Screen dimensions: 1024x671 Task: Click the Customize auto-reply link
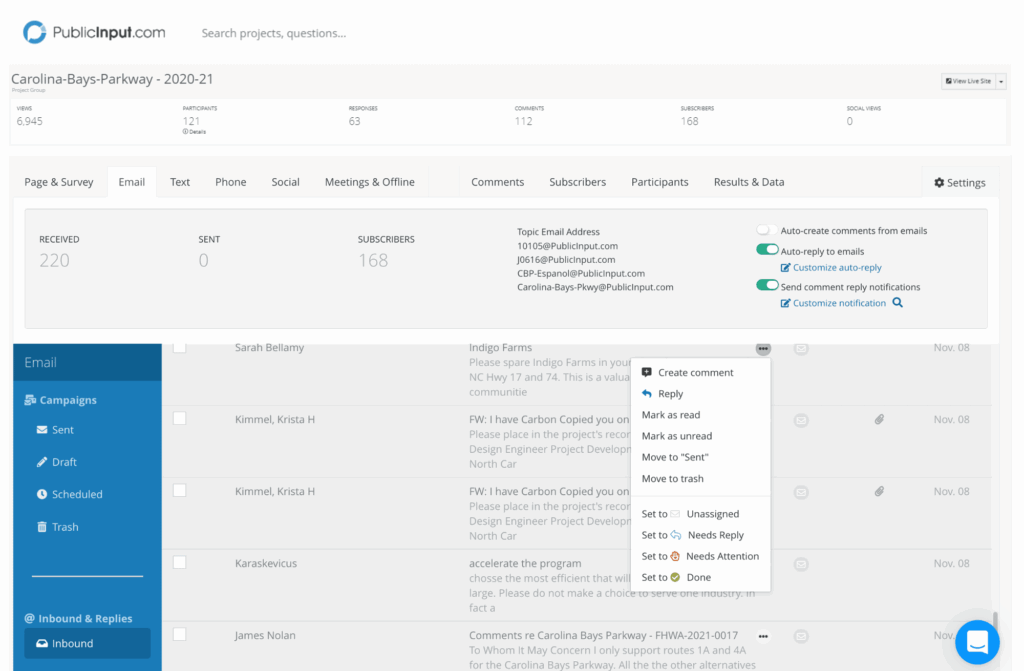coord(837,268)
